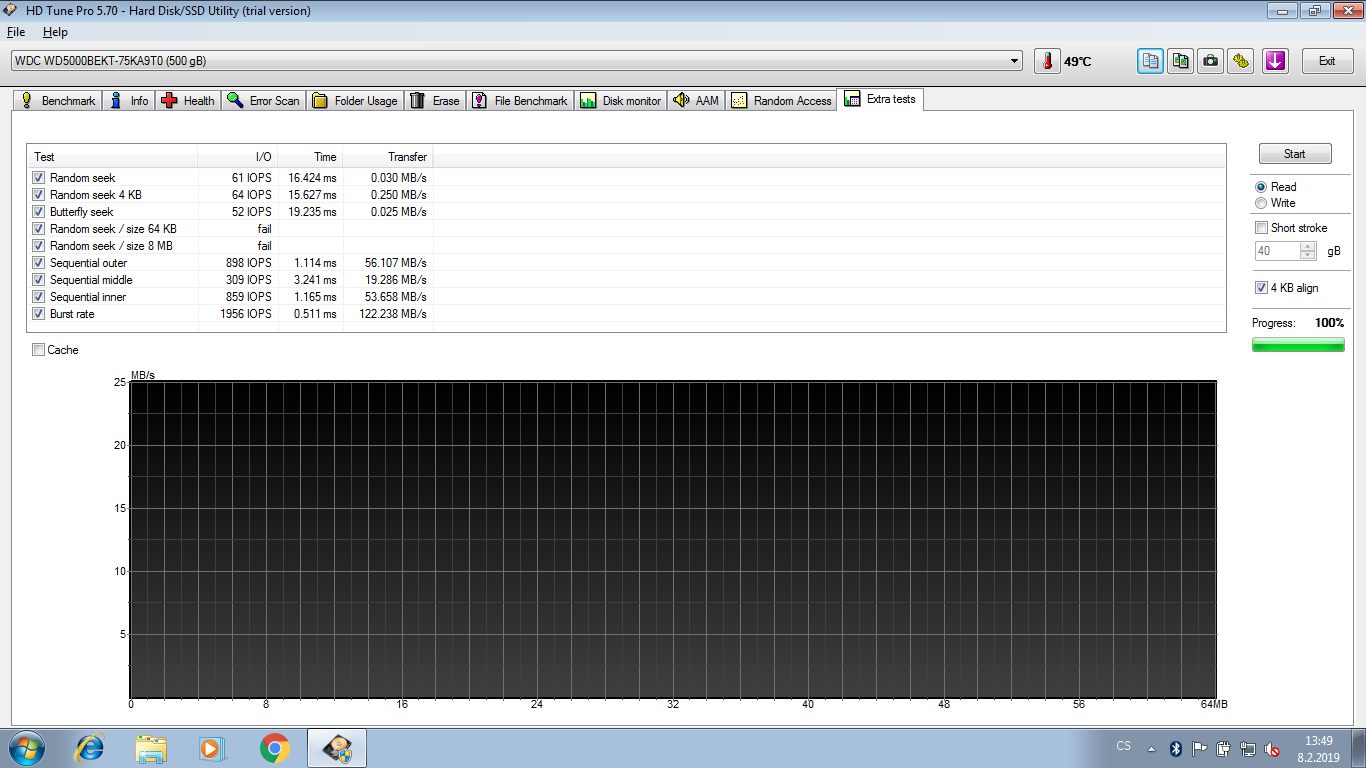Click the network tray icon

point(1248,749)
